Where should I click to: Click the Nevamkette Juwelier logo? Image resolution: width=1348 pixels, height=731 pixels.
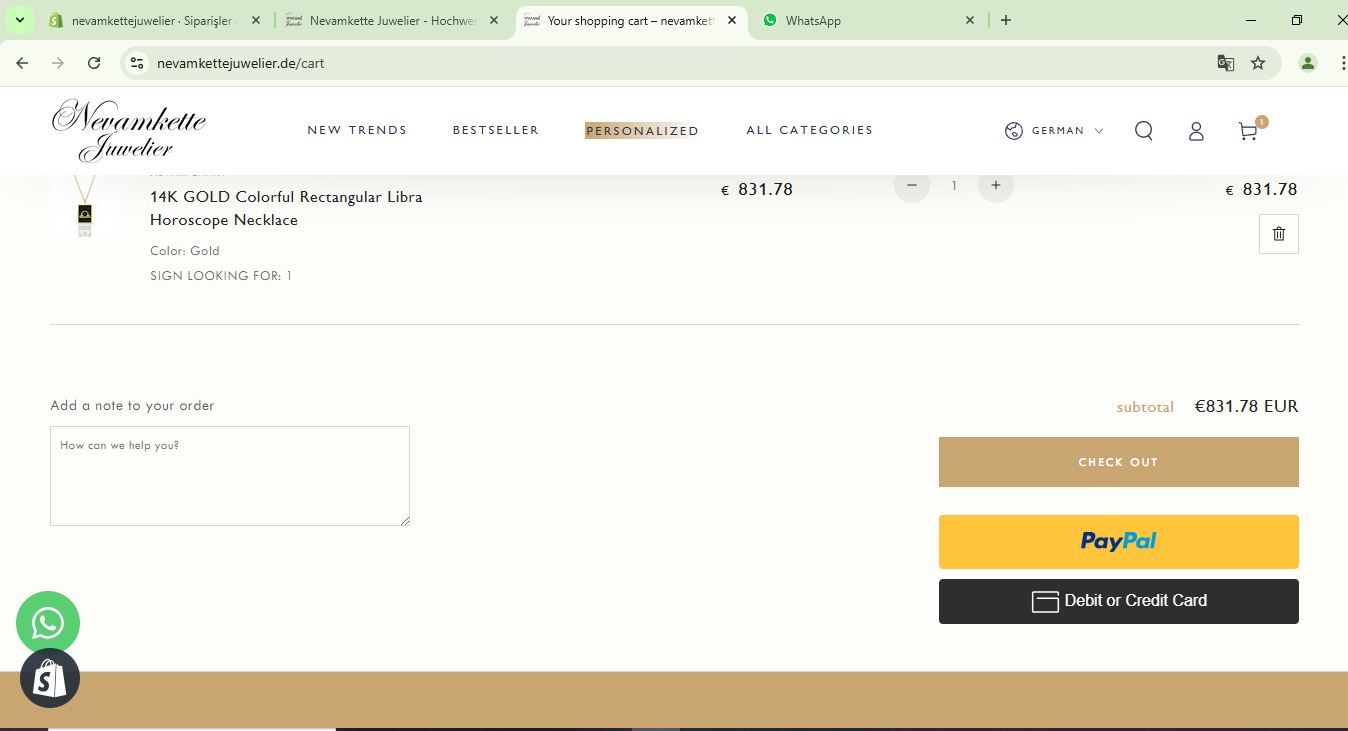tap(128, 130)
